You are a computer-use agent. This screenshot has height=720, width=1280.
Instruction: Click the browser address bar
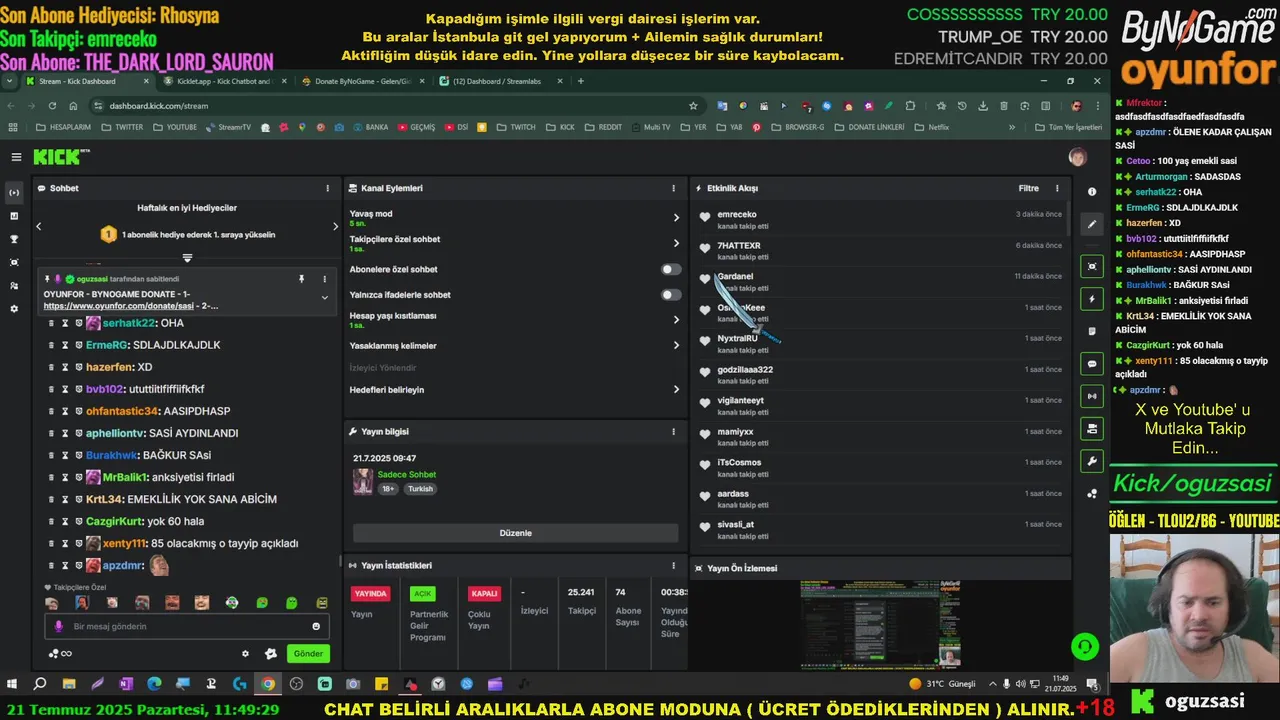click(395, 105)
